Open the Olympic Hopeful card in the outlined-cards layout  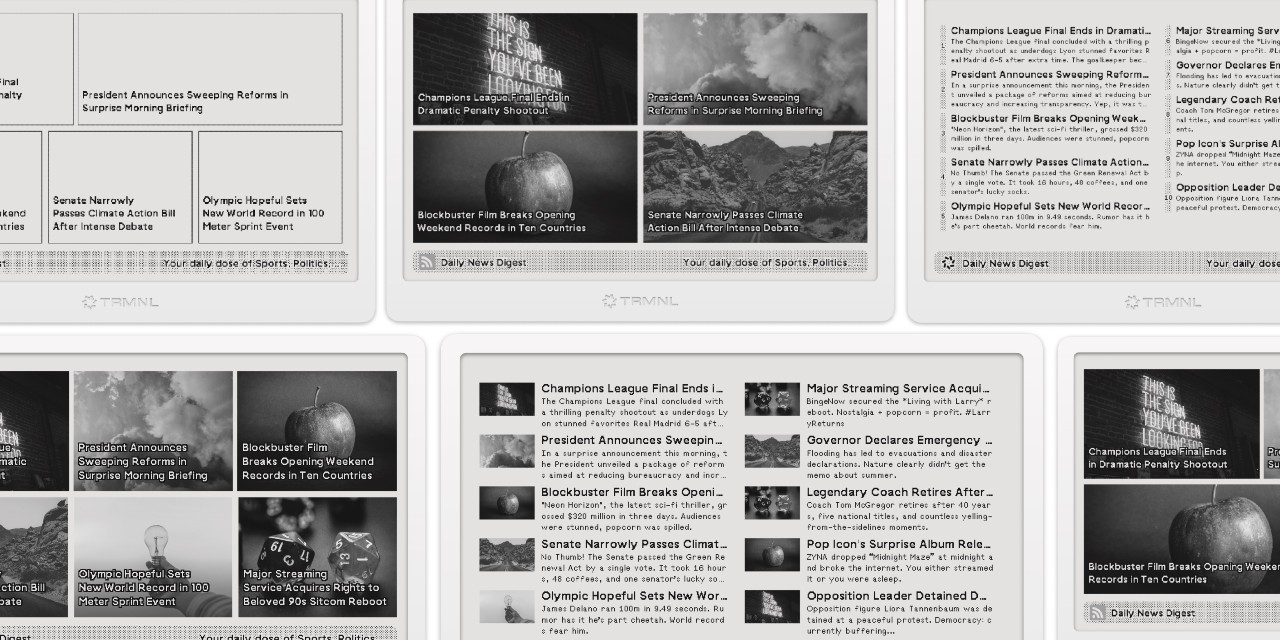point(270,187)
